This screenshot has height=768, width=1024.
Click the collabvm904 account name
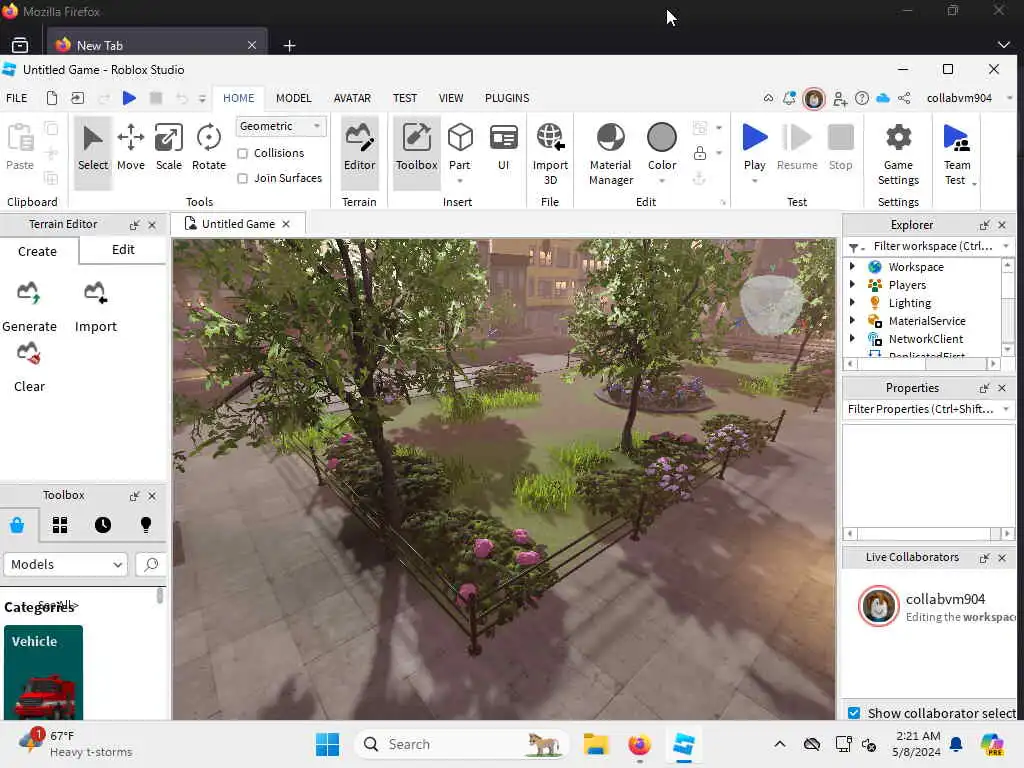(x=959, y=98)
